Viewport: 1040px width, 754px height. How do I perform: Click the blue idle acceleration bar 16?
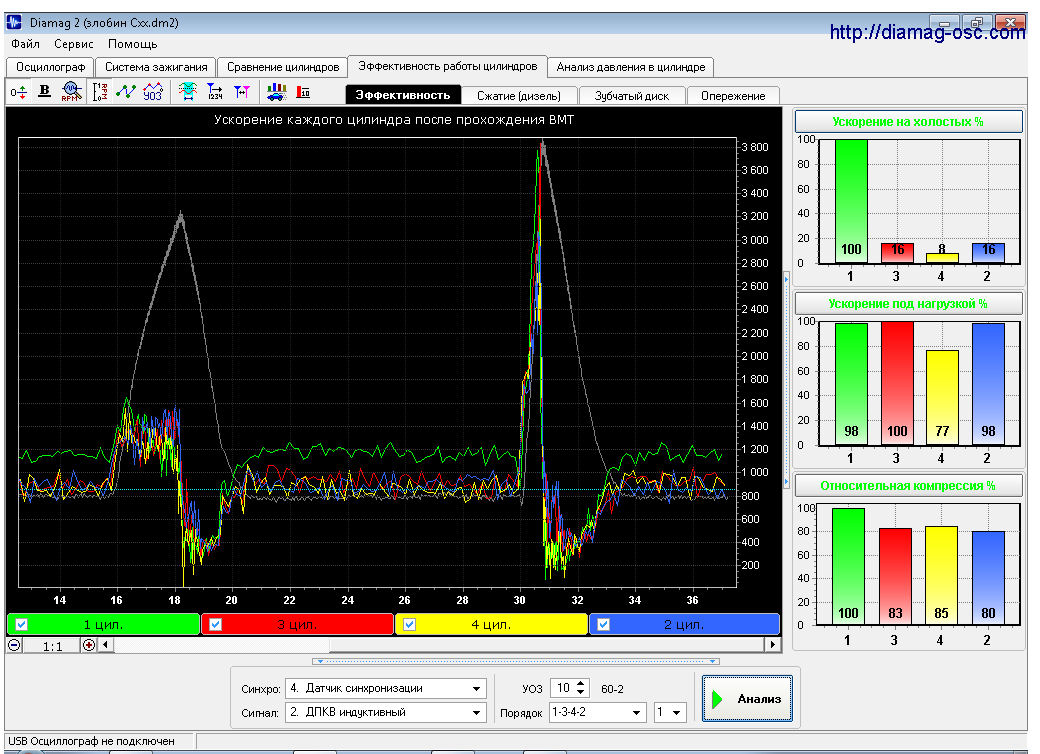[988, 253]
